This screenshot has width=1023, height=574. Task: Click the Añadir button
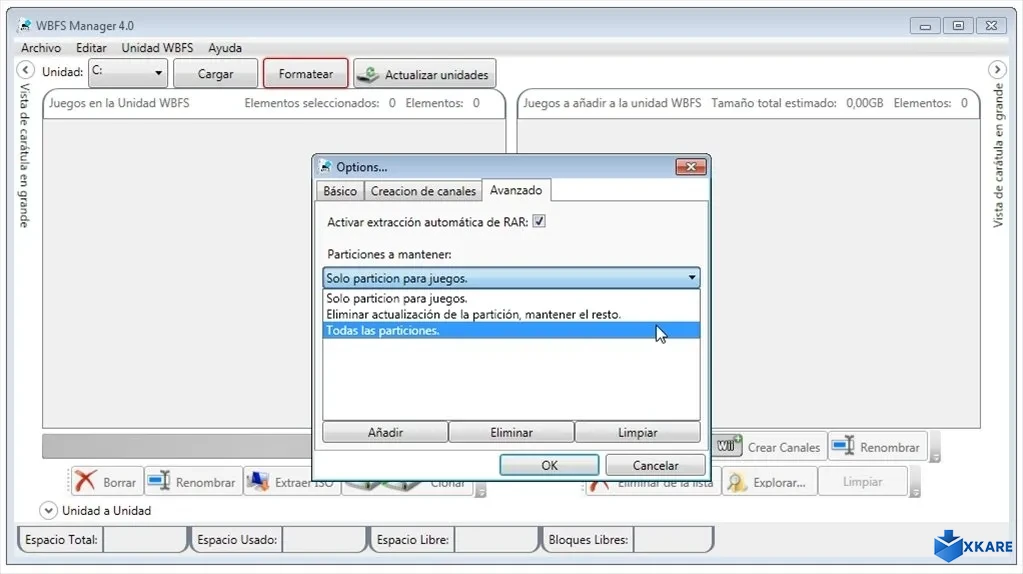tap(385, 432)
